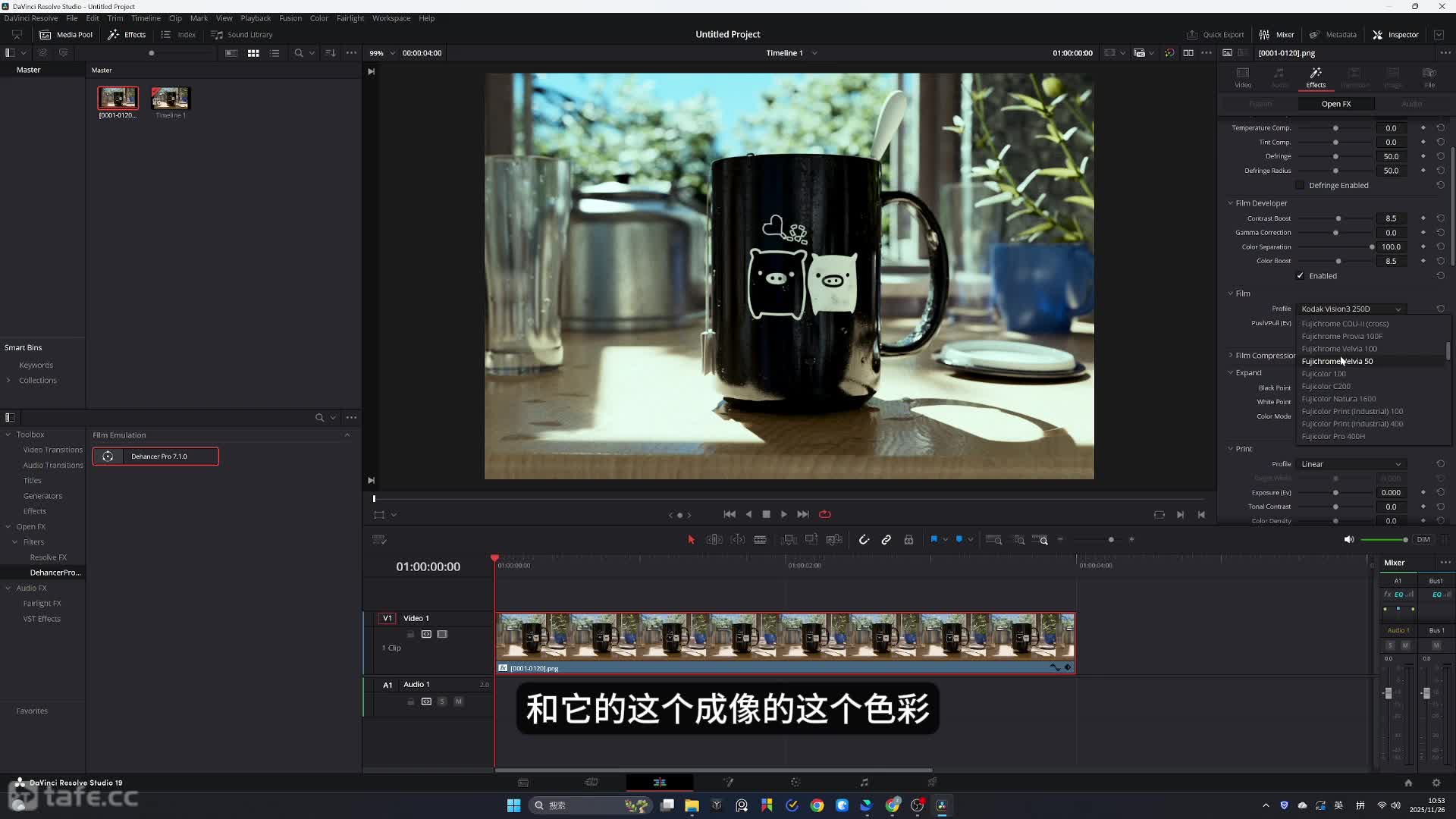Lock the Video 1 track
The width and height of the screenshot is (1456, 819).
tap(410, 635)
